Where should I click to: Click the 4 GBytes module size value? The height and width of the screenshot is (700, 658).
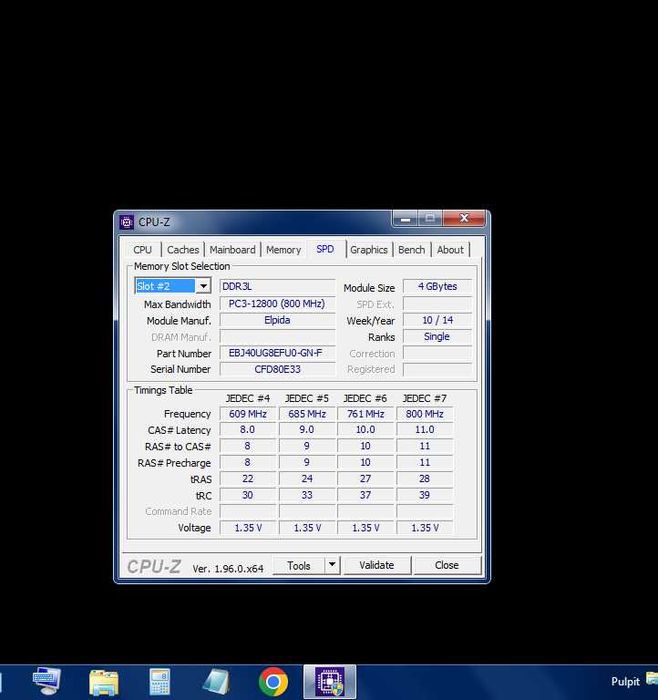click(x=437, y=286)
